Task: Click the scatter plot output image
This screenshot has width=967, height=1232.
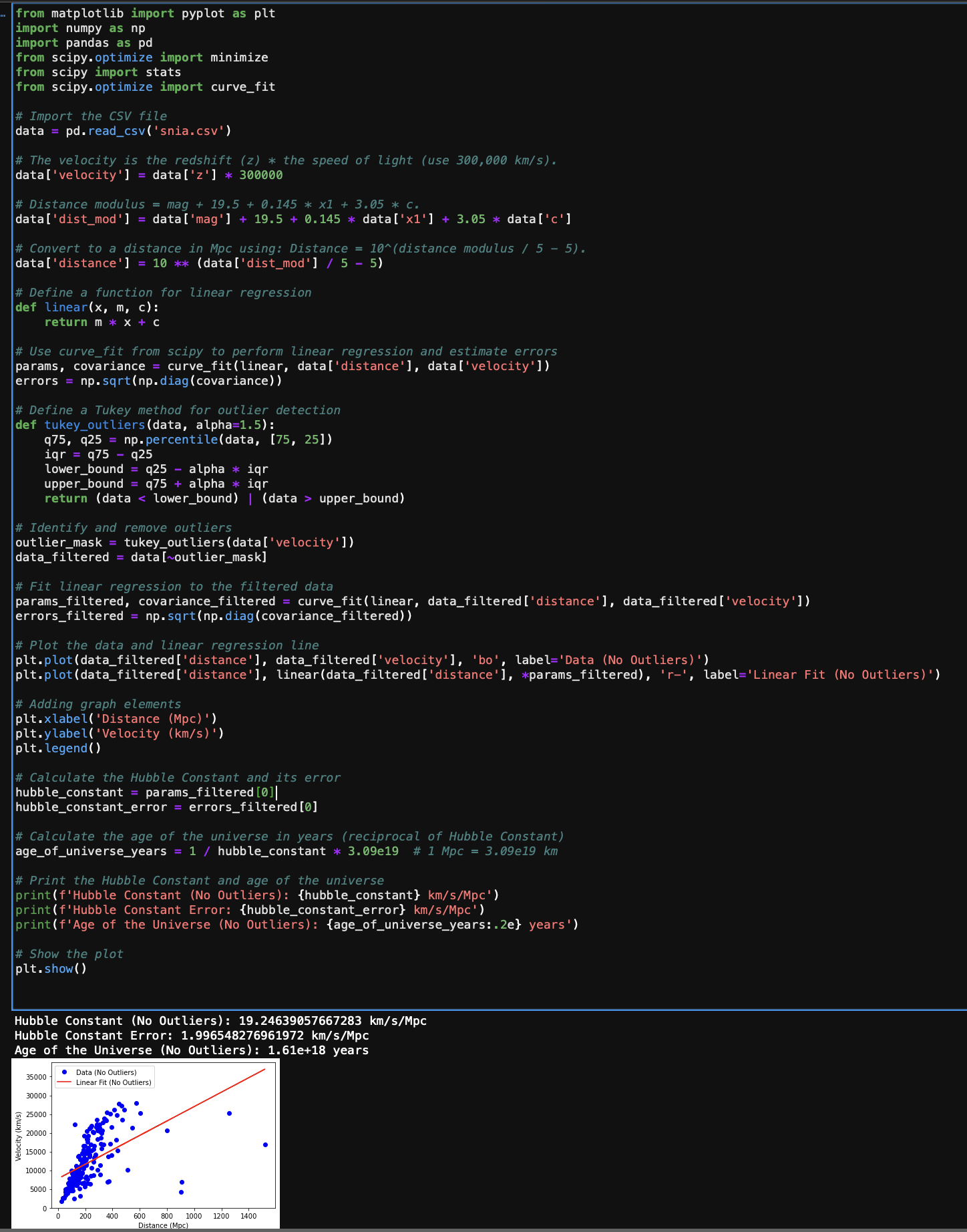Action: tap(146, 1144)
